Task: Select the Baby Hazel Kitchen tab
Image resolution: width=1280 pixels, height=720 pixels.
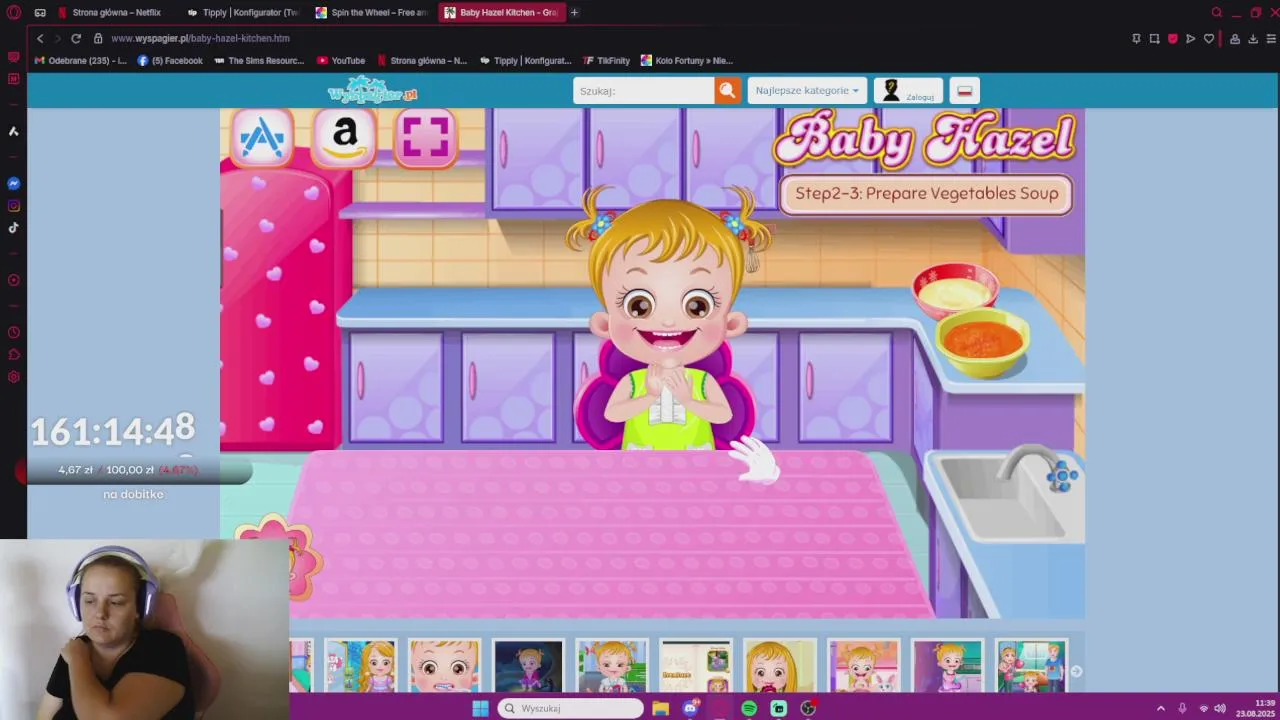Action: point(501,13)
